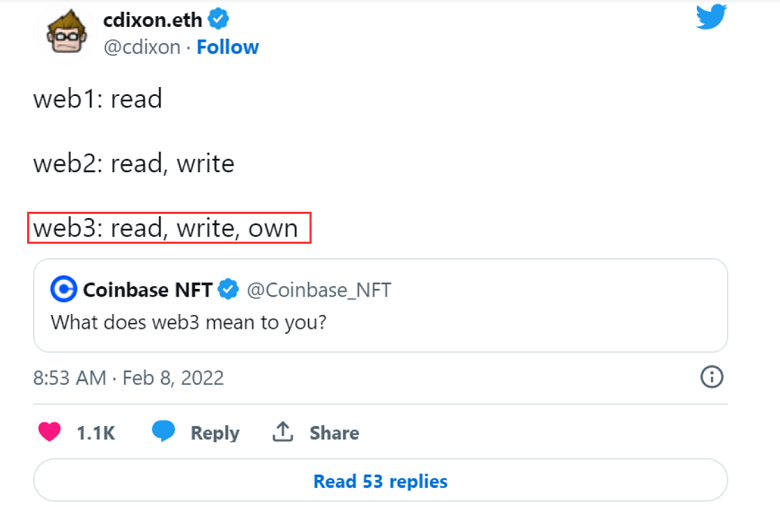Screen dimensions: 780x507
Task: Click the 1.1K likes count
Action: click(x=96, y=433)
